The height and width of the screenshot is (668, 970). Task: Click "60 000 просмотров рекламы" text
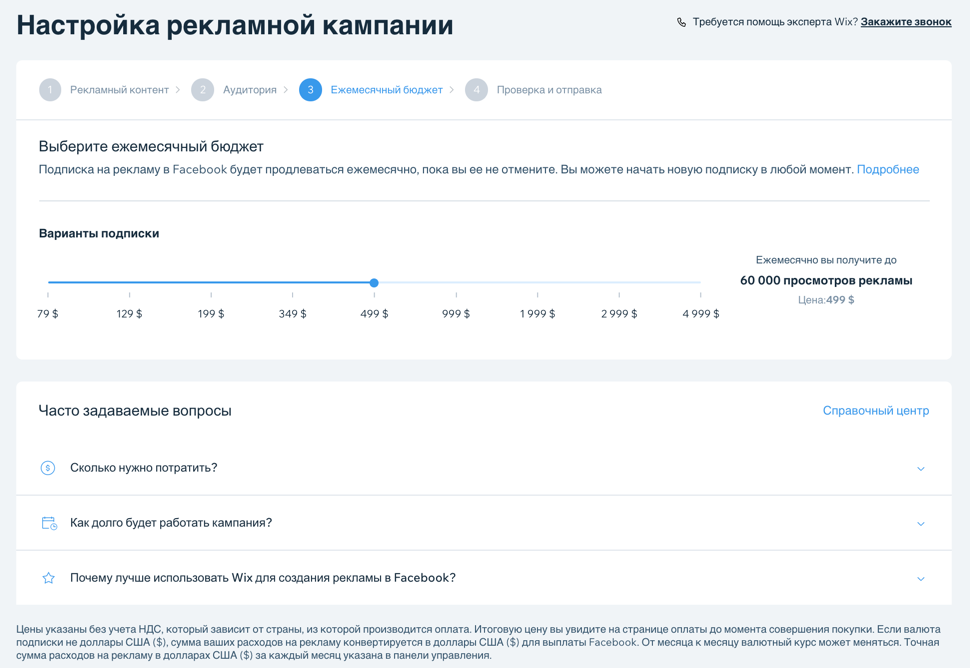826,280
